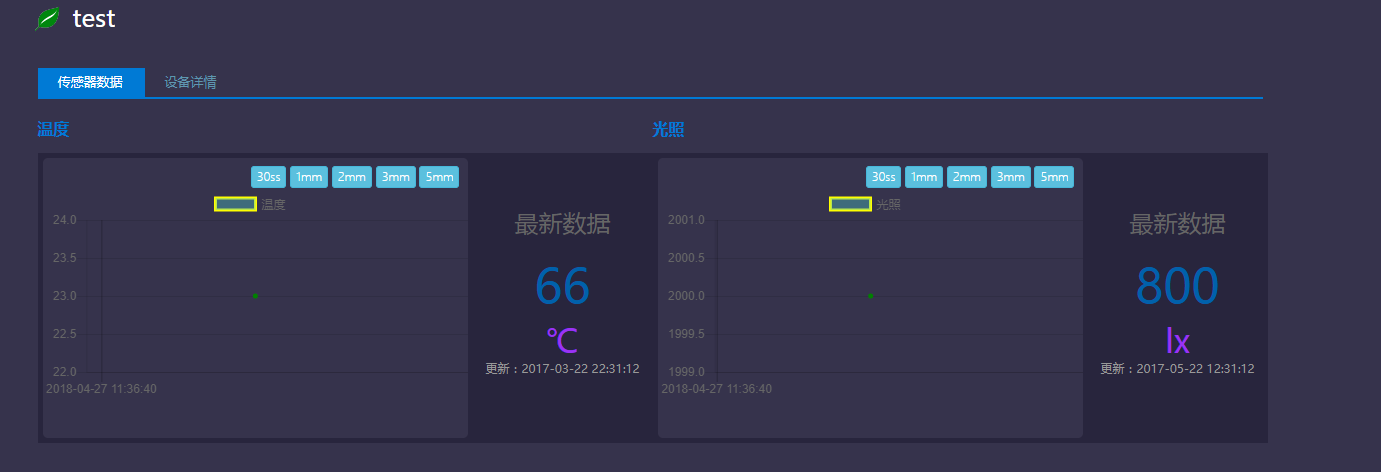Click the 光照 chart green data point

point(870,296)
